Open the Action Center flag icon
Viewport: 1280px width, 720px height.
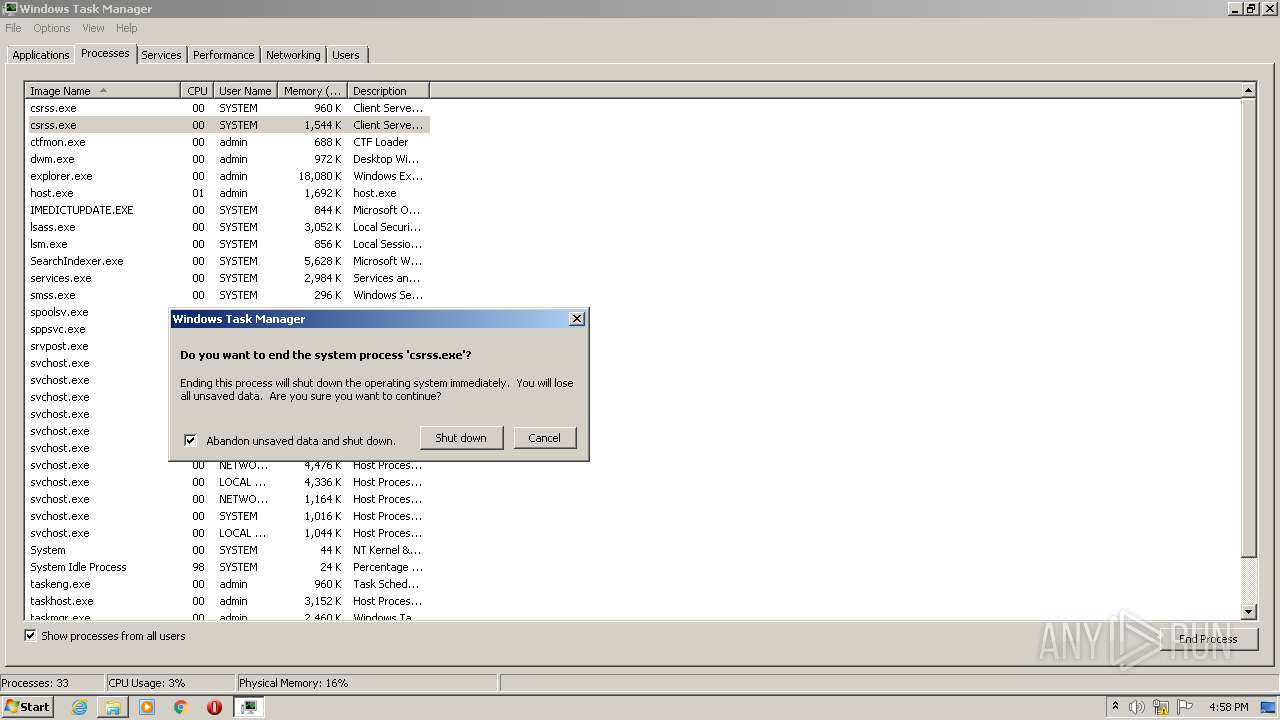pyautogui.click(x=1186, y=707)
